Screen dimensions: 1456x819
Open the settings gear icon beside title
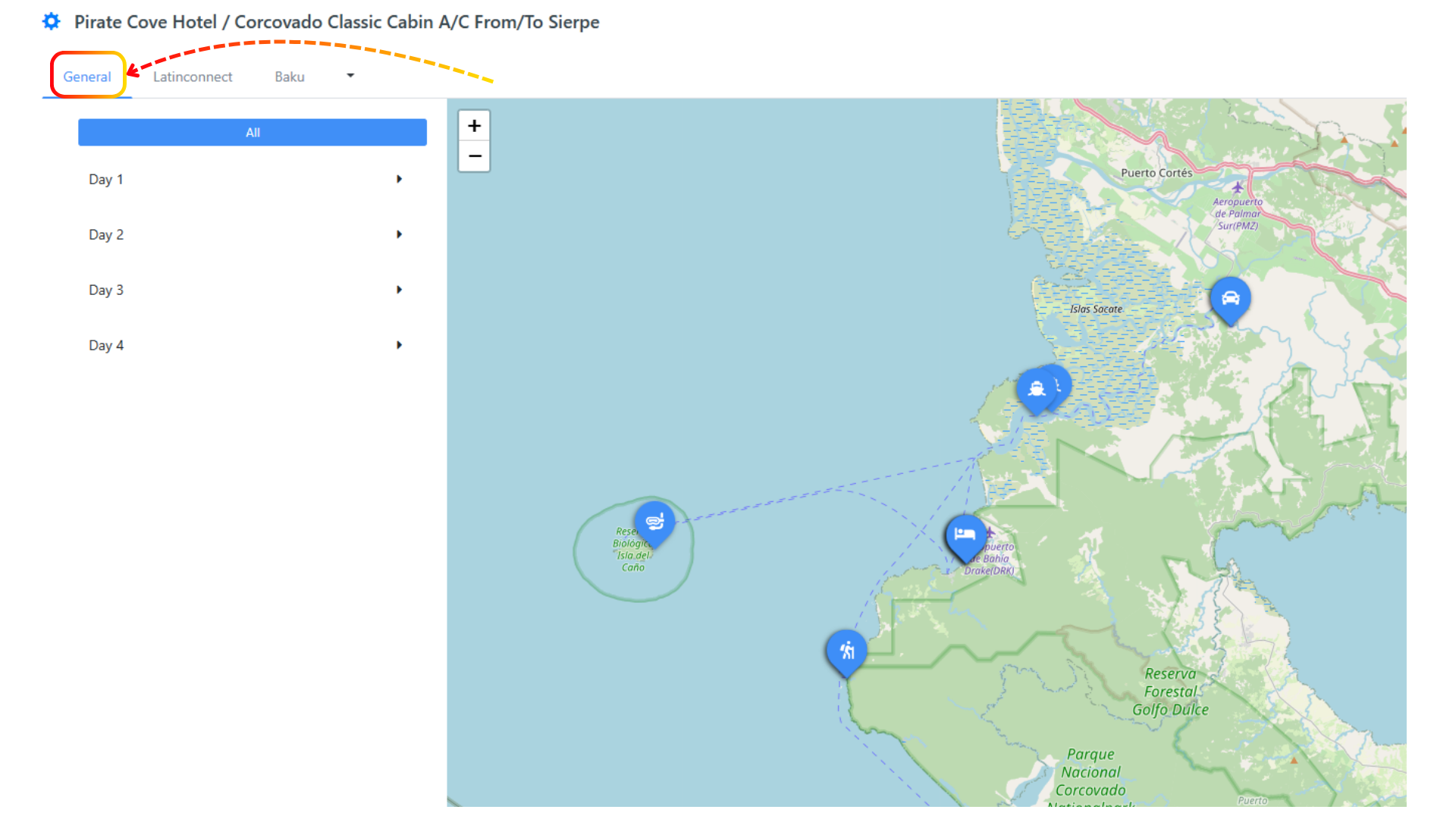[x=51, y=21]
